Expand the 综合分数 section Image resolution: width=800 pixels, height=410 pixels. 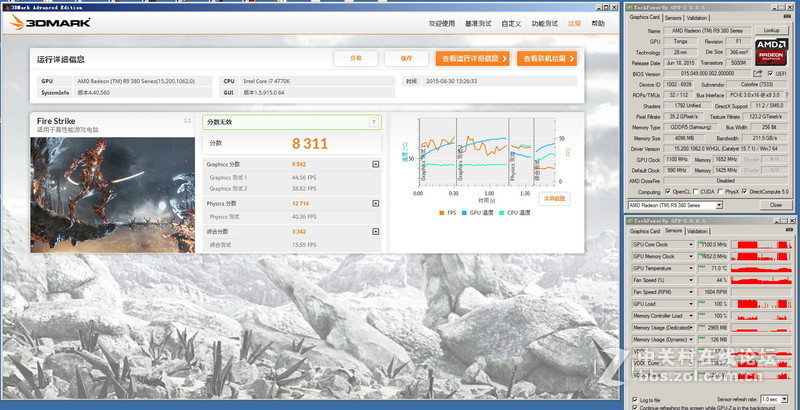(x=376, y=232)
